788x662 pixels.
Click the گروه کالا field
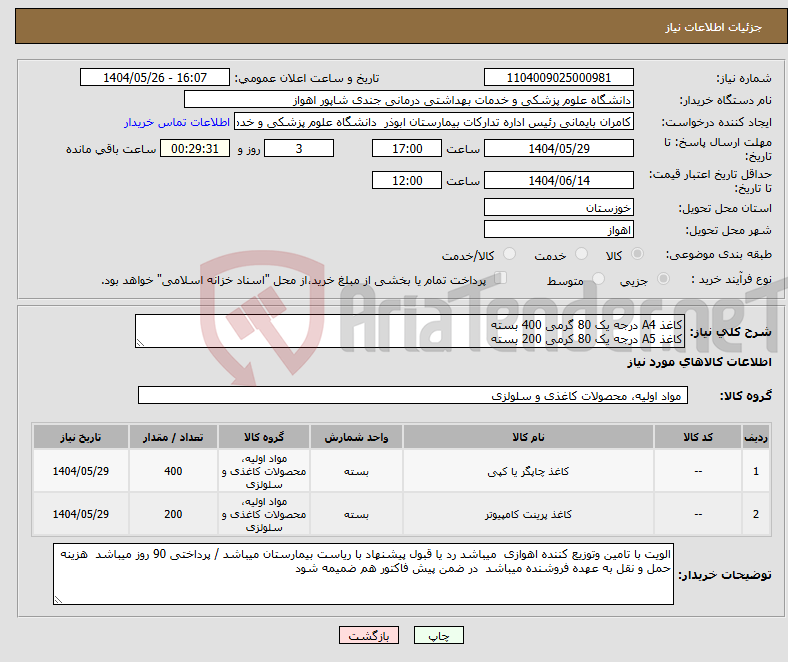coord(413,395)
